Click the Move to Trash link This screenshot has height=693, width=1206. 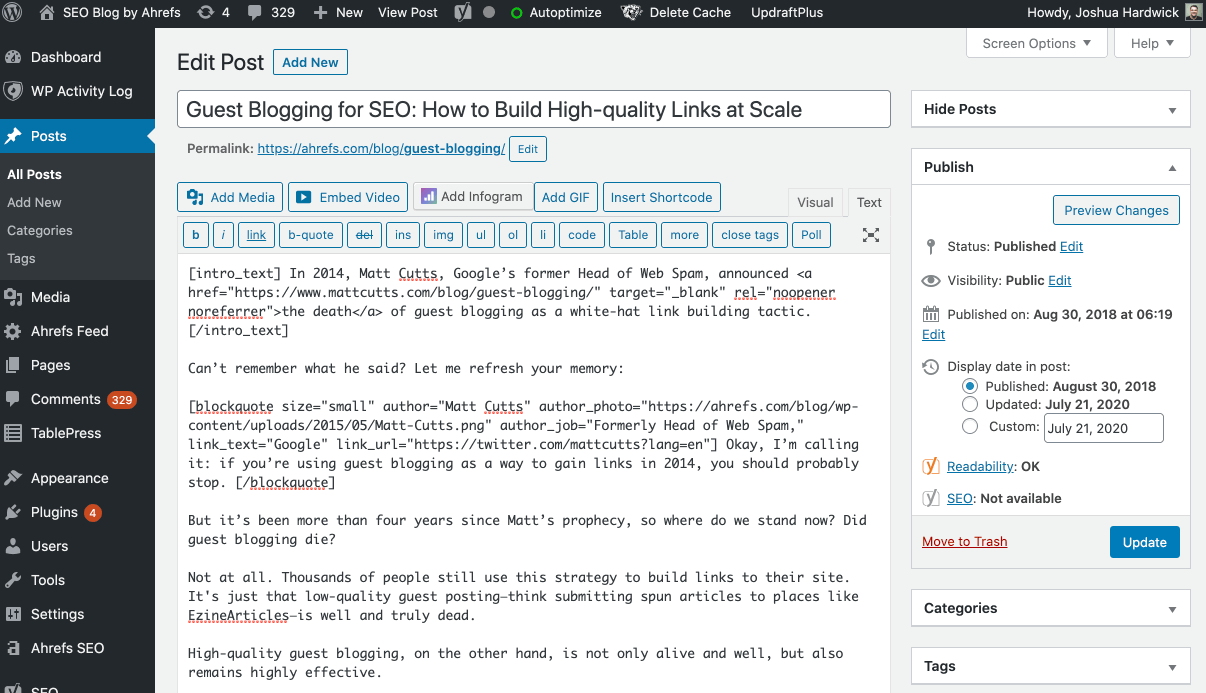coord(964,541)
